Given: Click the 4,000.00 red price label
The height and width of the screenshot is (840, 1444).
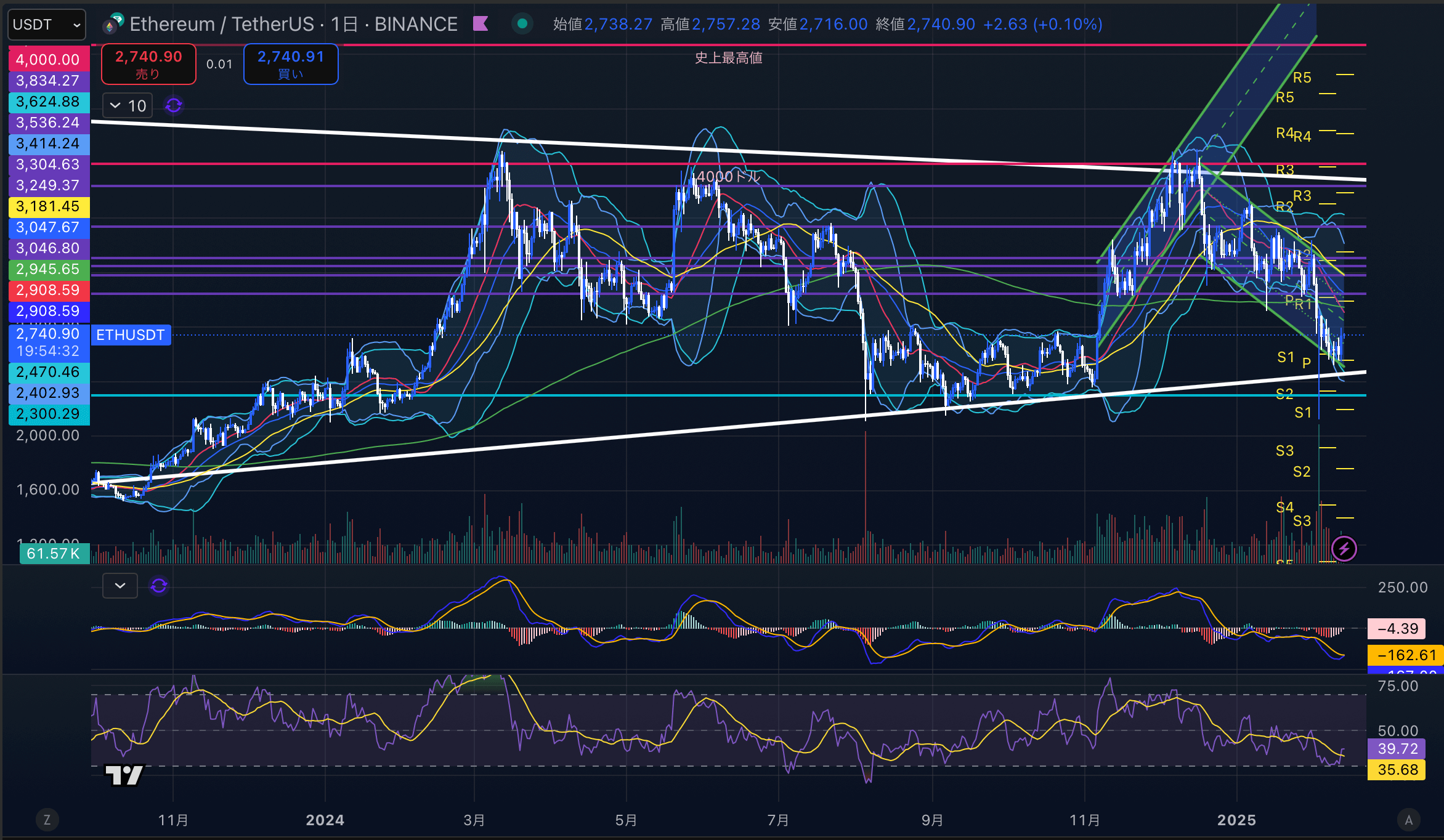Looking at the screenshot, I should pos(49,60).
